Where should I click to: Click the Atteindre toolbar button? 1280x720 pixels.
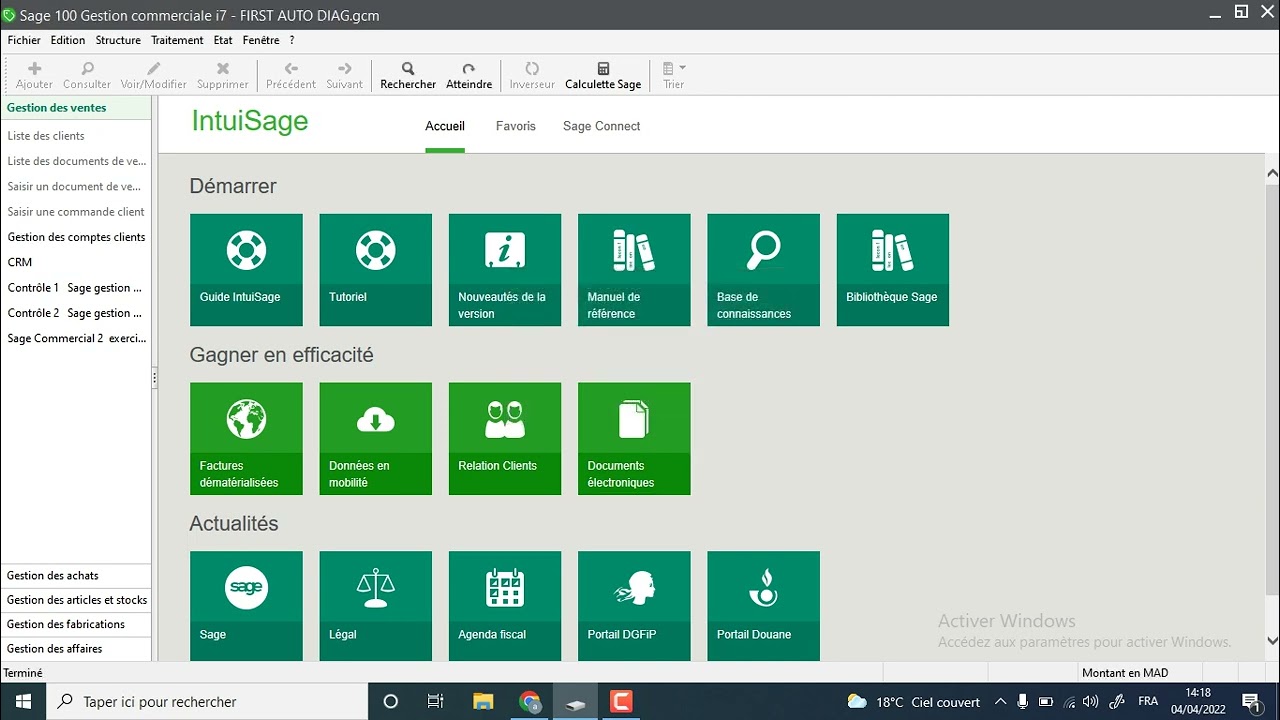[469, 75]
